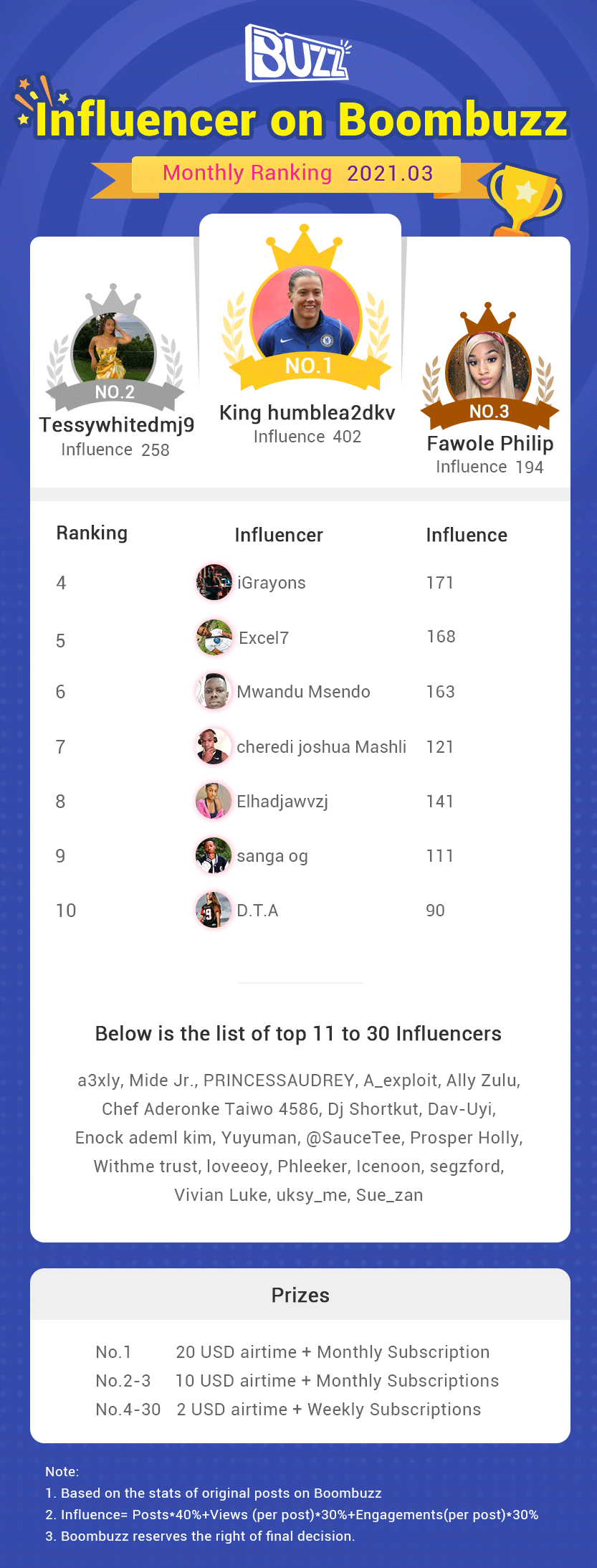Click iGrayons profile picture
597x1568 pixels.
point(214,582)
